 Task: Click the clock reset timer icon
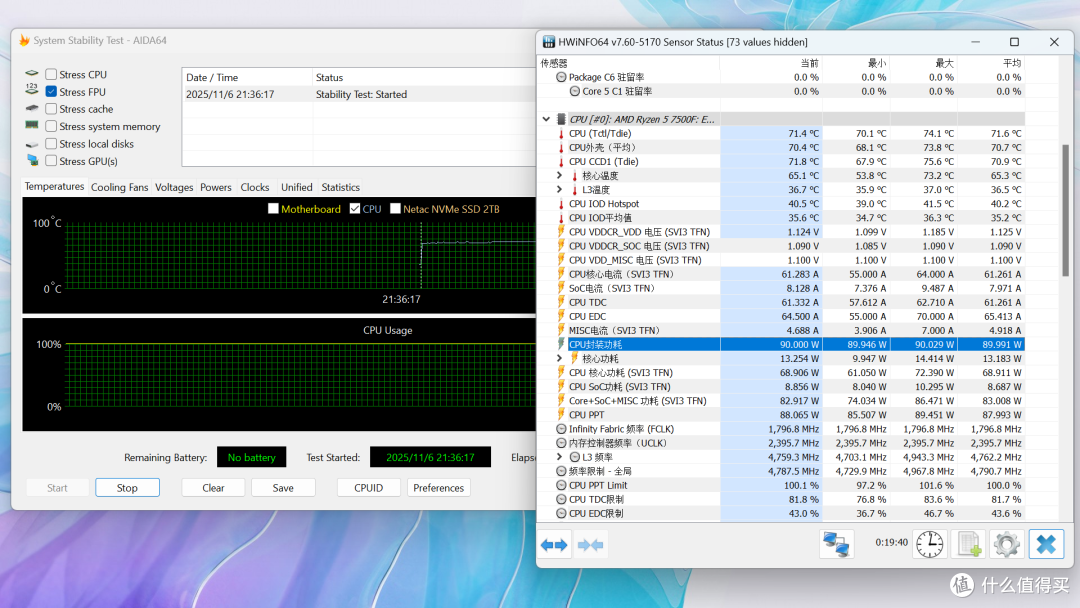[x=930, y=544]
